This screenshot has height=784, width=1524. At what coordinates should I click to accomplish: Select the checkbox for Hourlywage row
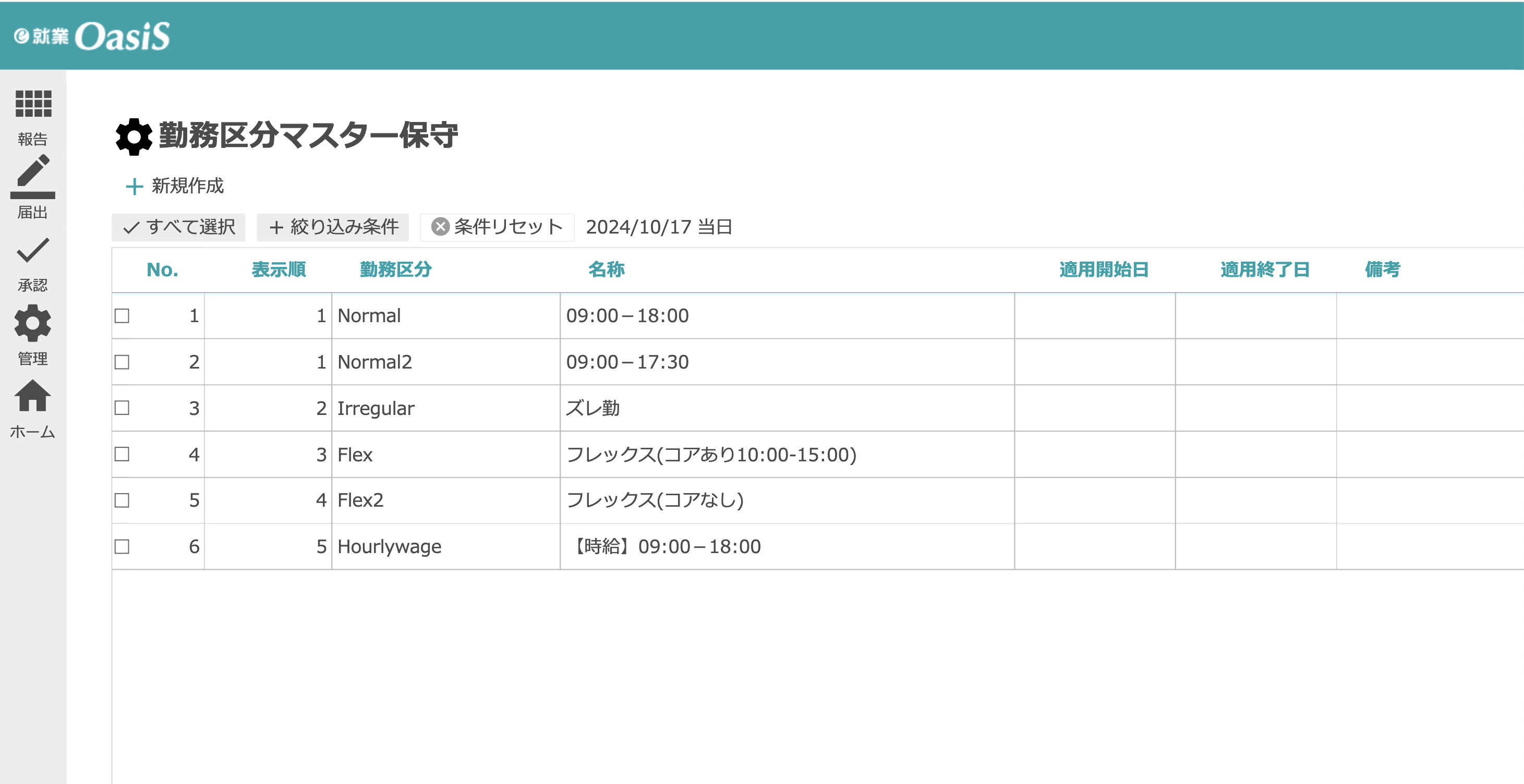(x=122, y=546)
